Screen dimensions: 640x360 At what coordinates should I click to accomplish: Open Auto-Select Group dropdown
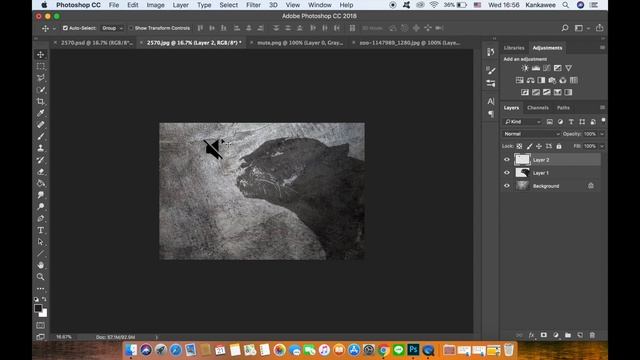pos(112,28)
